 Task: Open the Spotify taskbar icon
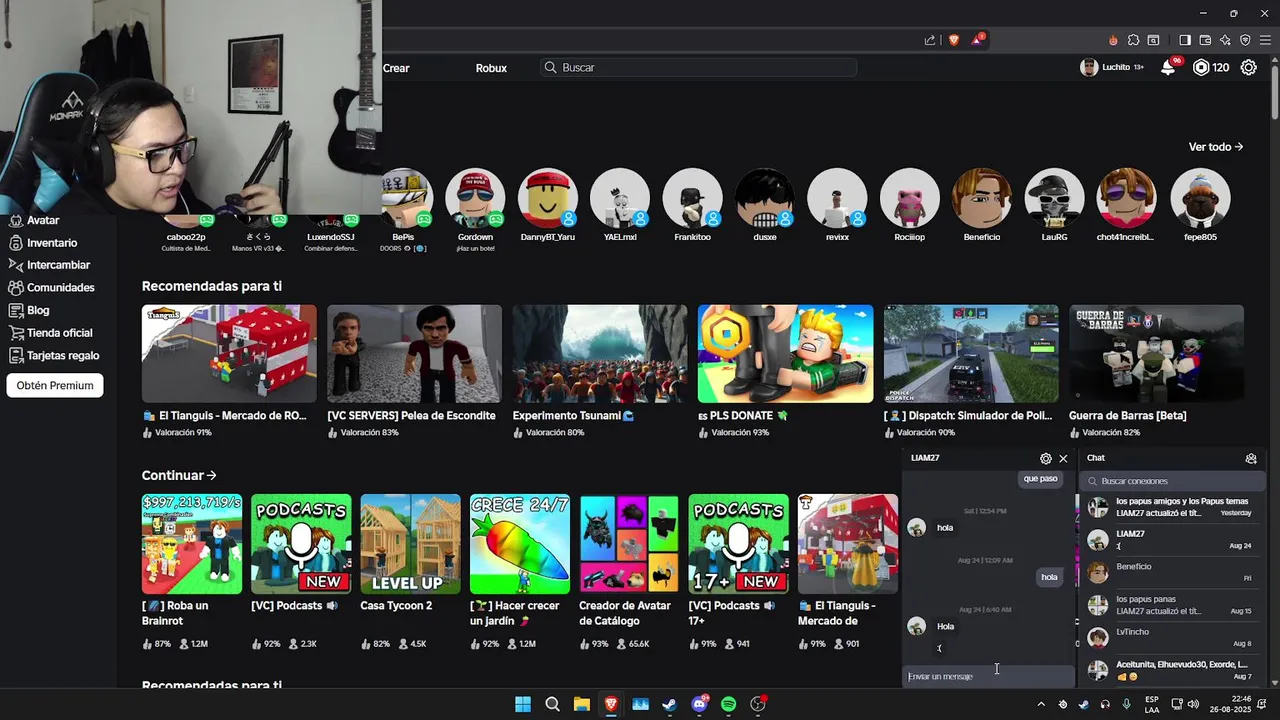[729, 704]
